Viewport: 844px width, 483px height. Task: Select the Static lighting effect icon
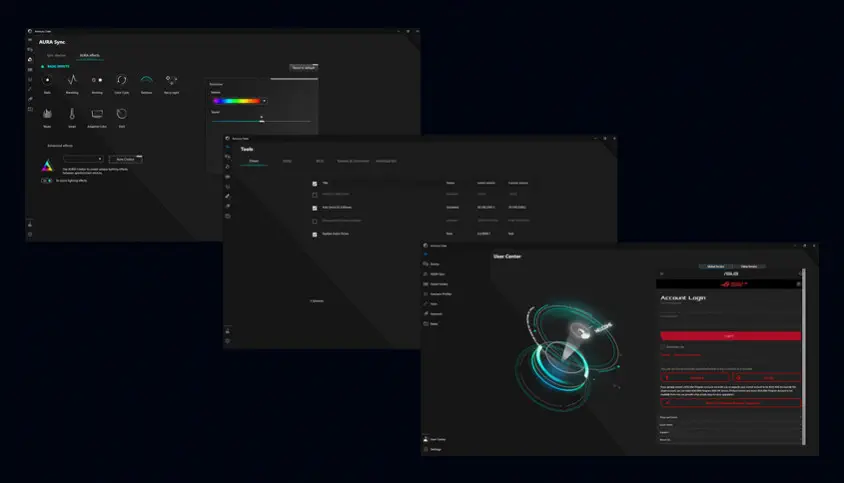click(47, 81)
